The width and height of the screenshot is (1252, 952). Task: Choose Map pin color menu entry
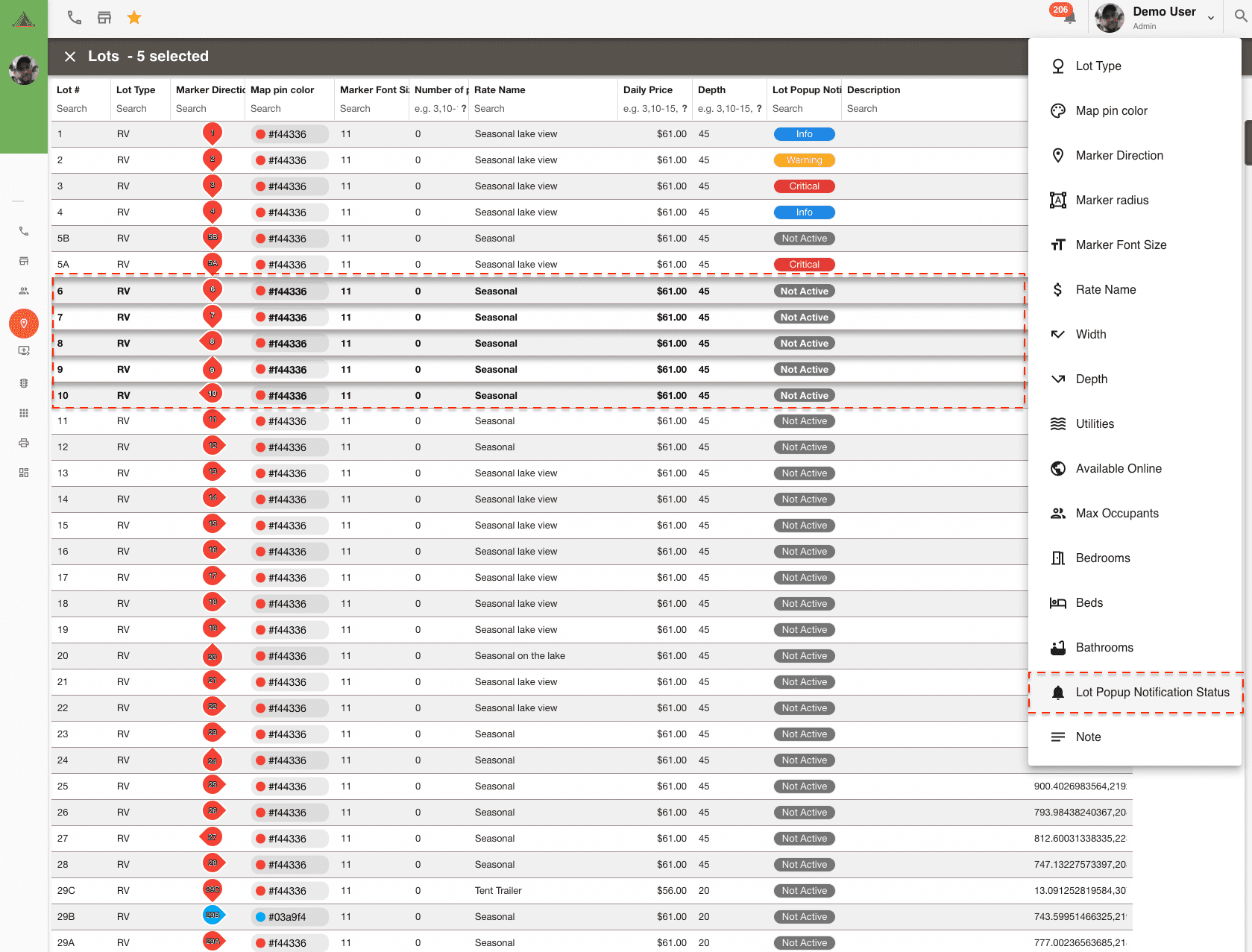(1135, 110)
